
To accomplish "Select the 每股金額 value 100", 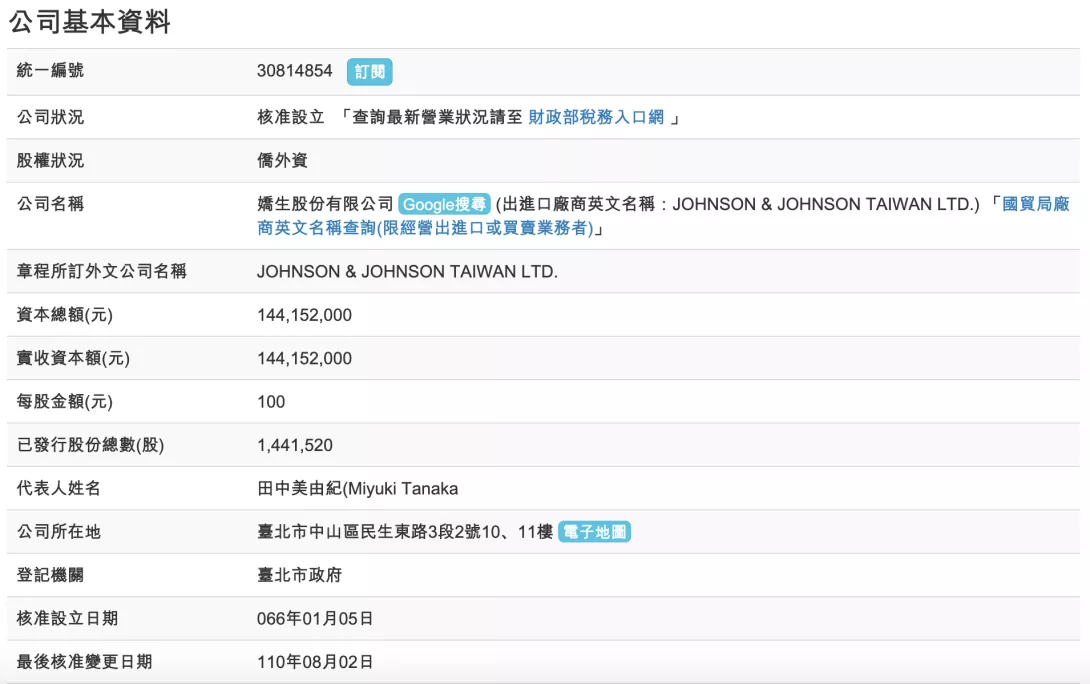I will click(271, 402).
